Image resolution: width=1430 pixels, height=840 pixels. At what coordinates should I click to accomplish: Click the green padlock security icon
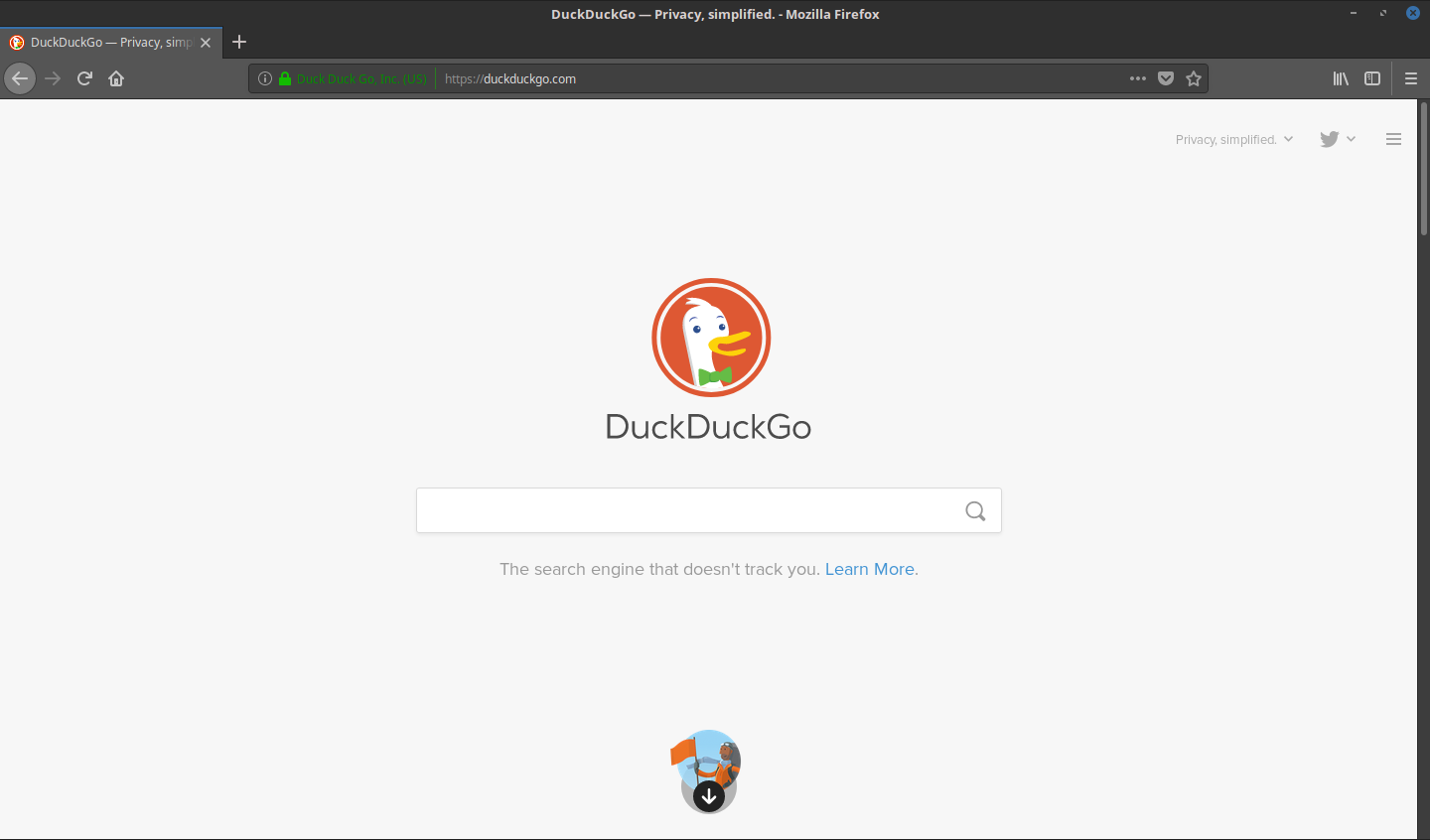(285, 78)
